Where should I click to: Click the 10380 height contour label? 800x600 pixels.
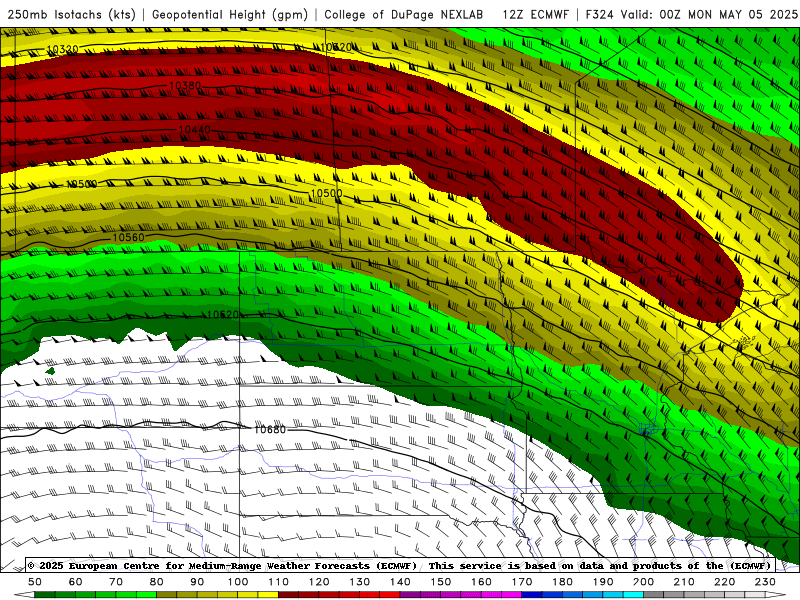(185, 86)
